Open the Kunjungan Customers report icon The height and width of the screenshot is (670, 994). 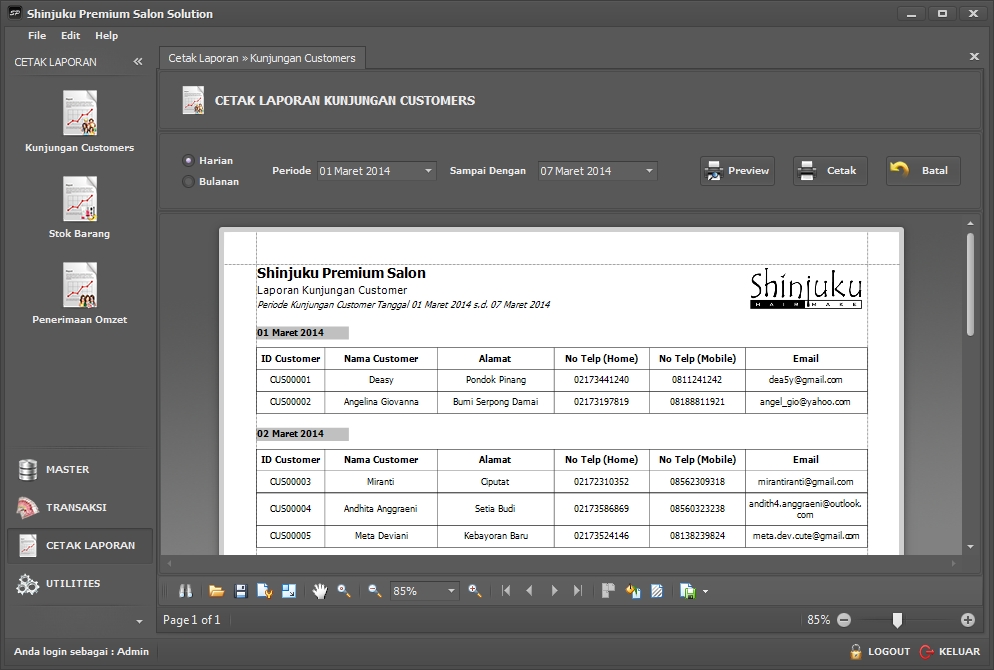click(x=80, y=113)
